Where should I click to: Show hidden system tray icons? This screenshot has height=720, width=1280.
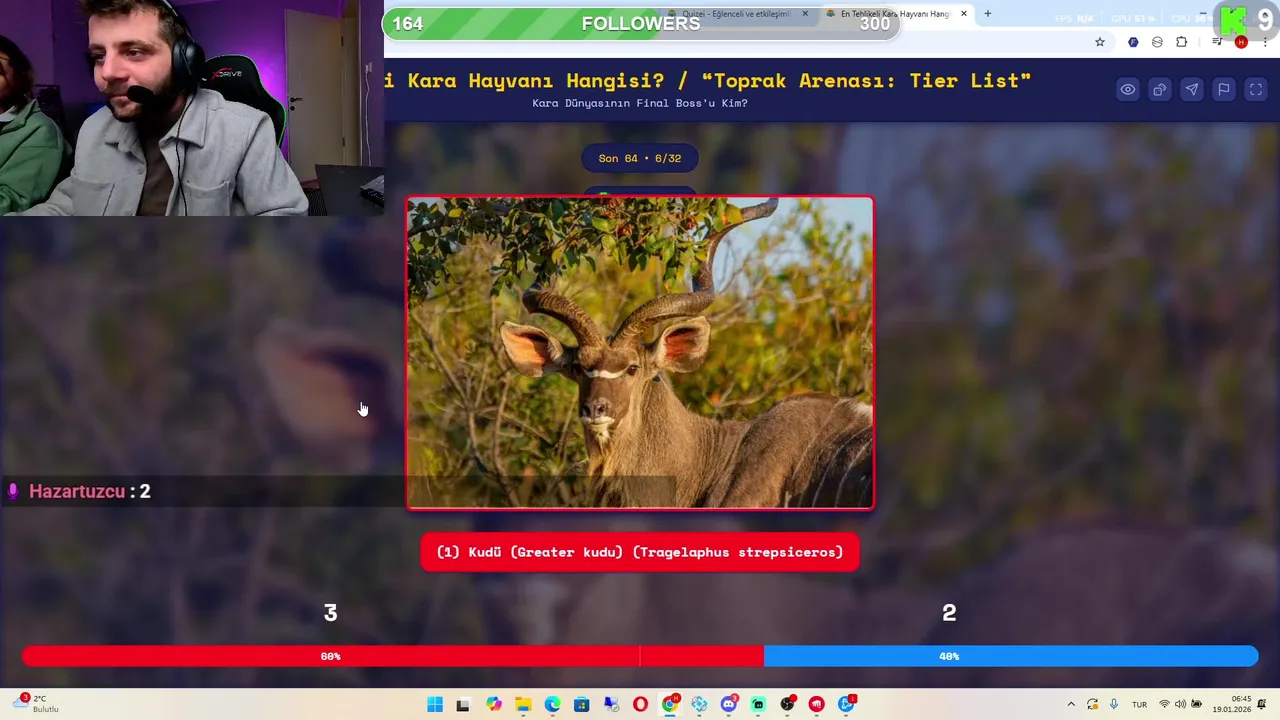pyautogui.click(x=1071, y=705)
